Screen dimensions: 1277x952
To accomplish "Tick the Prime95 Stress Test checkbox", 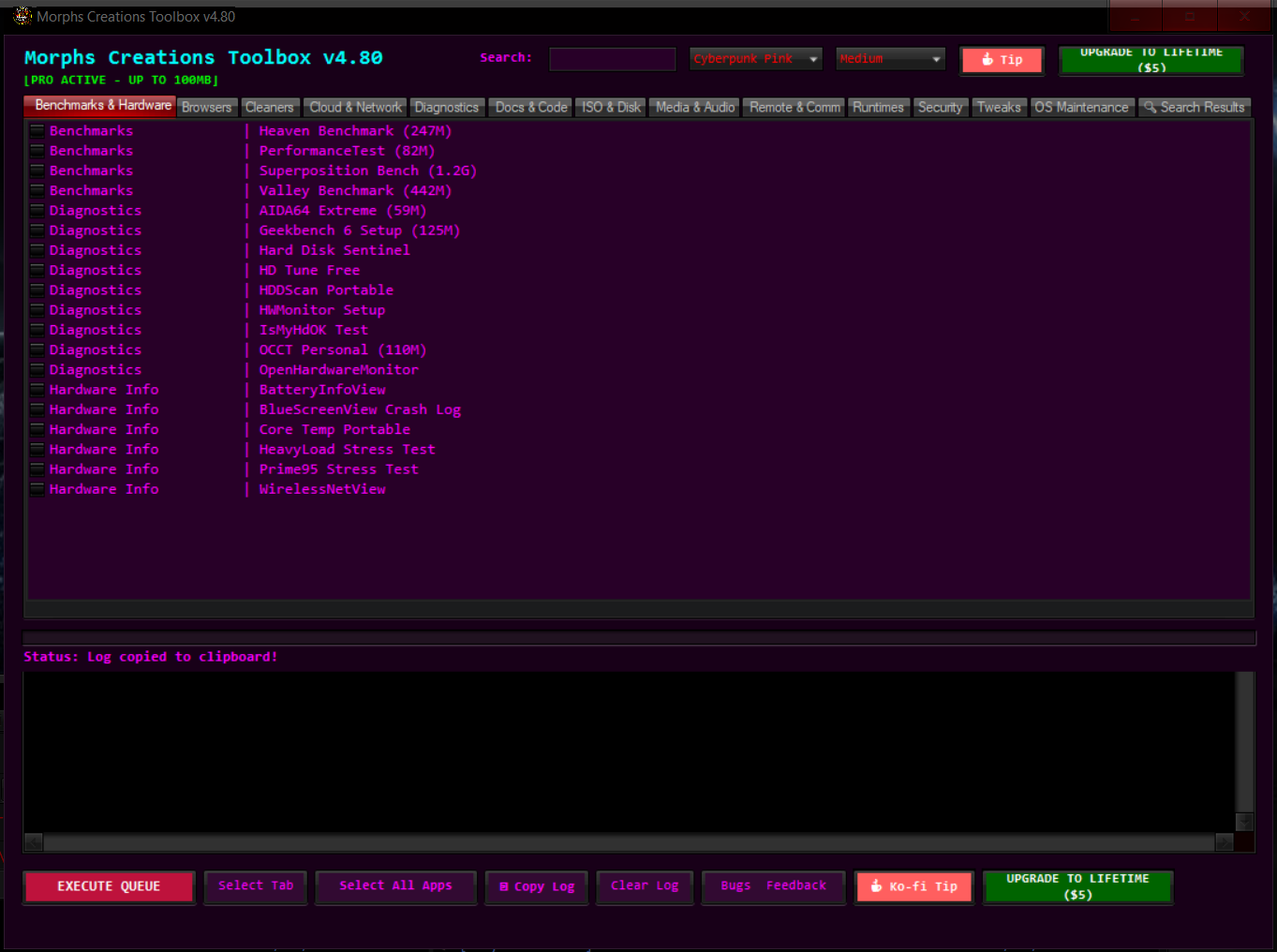I will click(x=37, y=469).
